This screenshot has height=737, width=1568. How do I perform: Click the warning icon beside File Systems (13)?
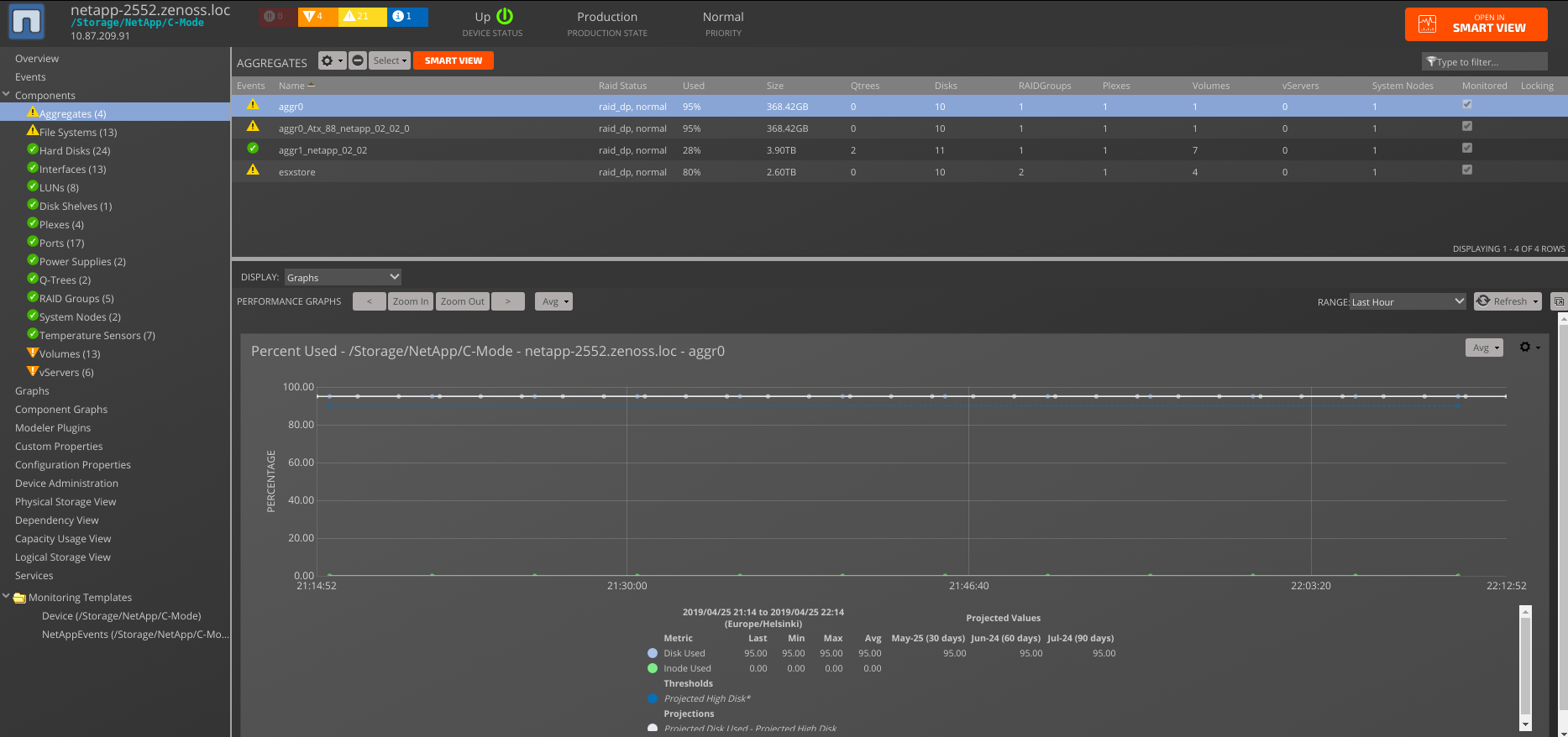coord(33,131)
